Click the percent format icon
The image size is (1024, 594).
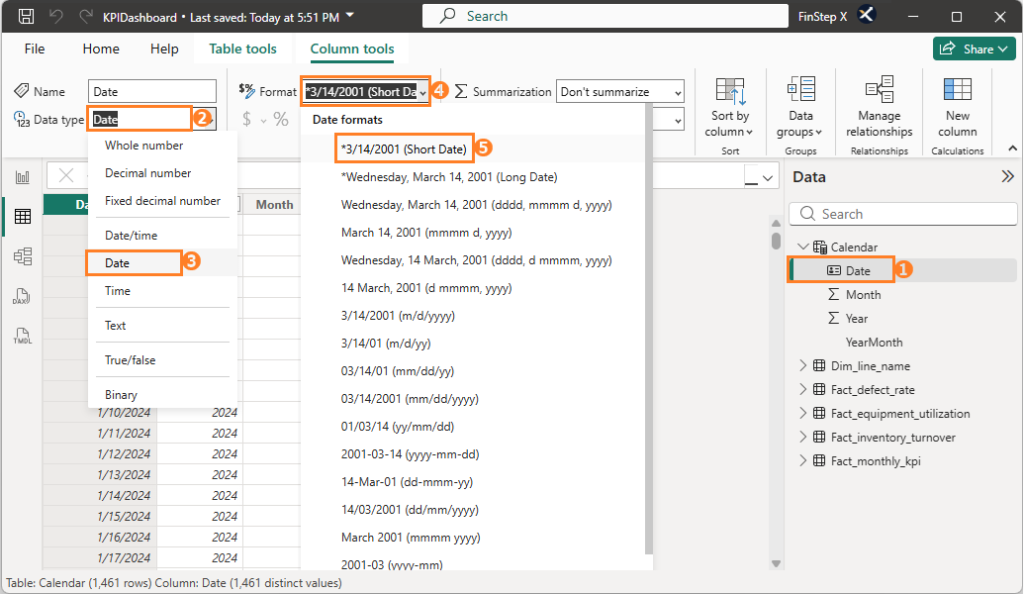[x=281, y=119]
